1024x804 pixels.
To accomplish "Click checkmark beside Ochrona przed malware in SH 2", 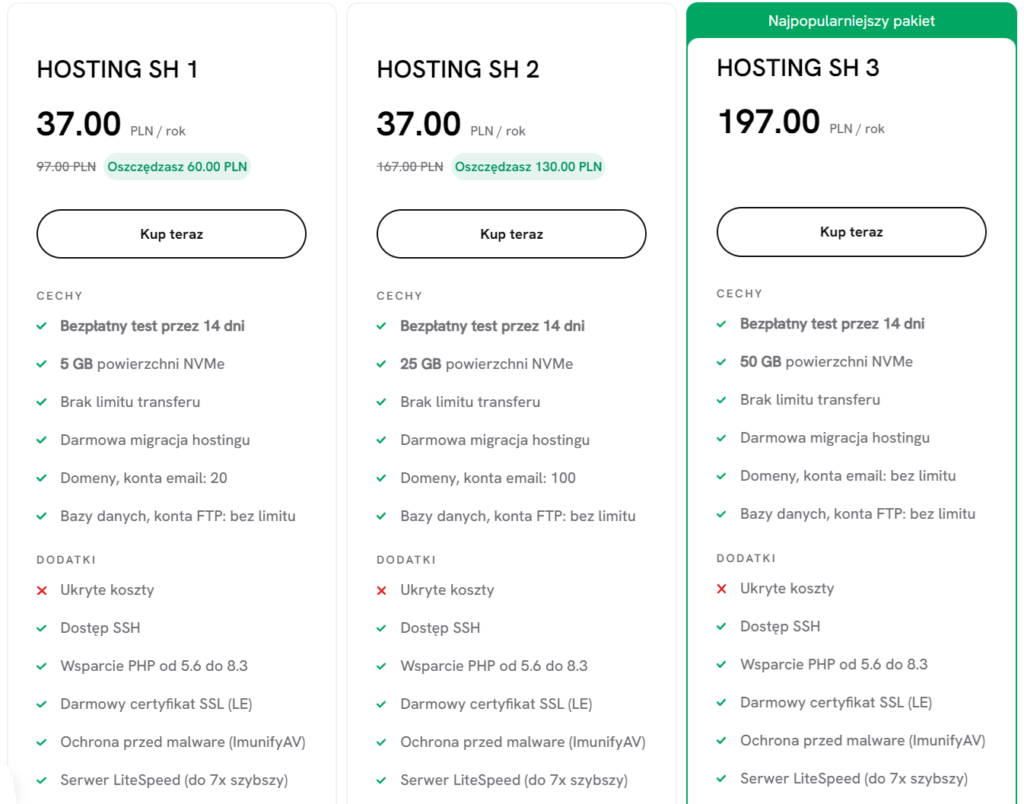I will [382, 743].
